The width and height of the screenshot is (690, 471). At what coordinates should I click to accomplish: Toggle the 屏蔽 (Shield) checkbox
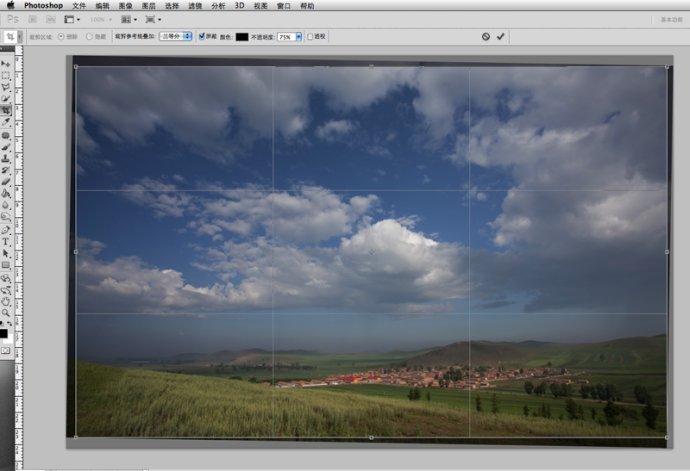pos(202,36)
